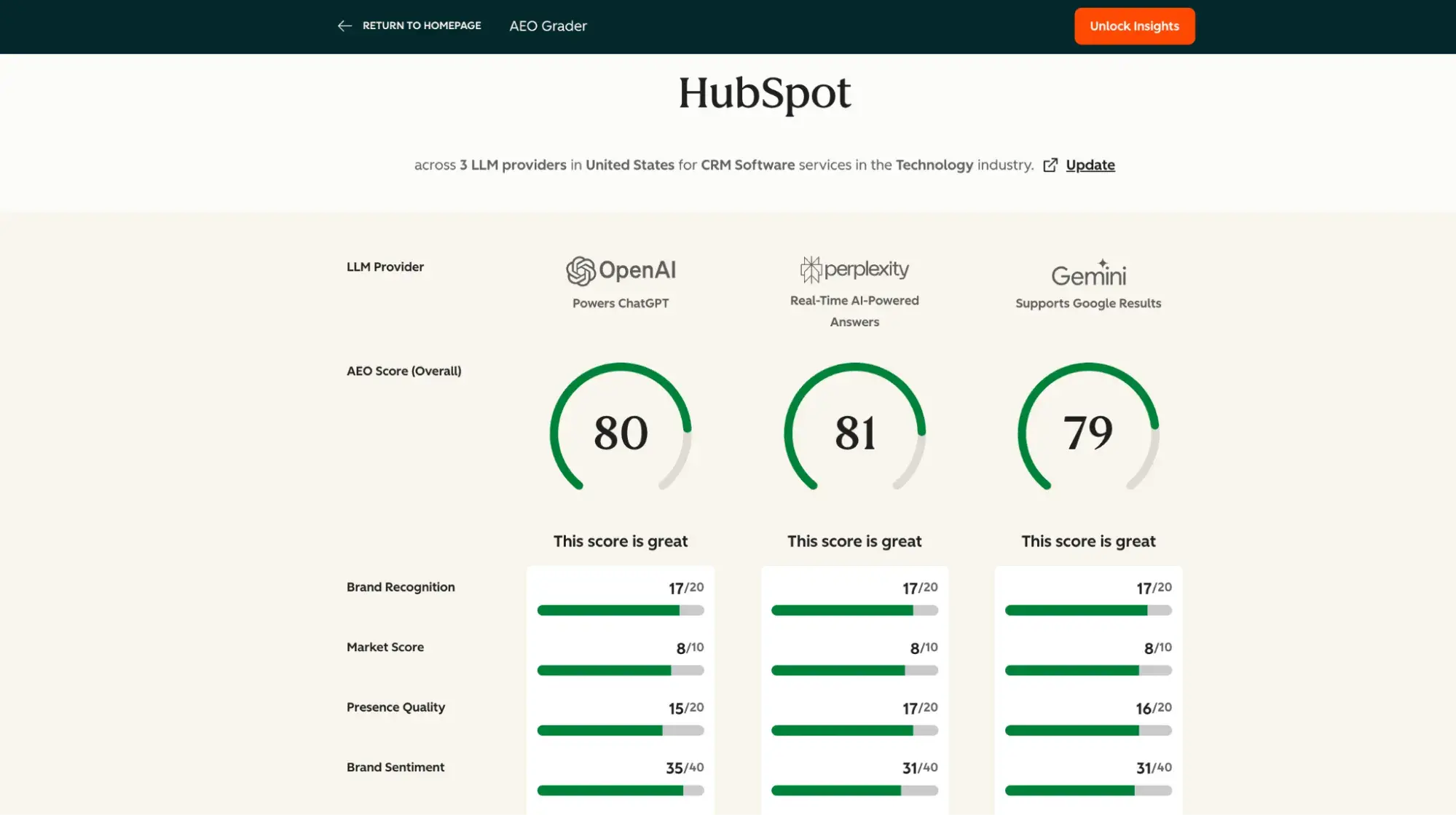Viewport: 1456px width, 815px height.
Task: Click the Presence Quality bar under Gemini
Action: pos(1087,731)
